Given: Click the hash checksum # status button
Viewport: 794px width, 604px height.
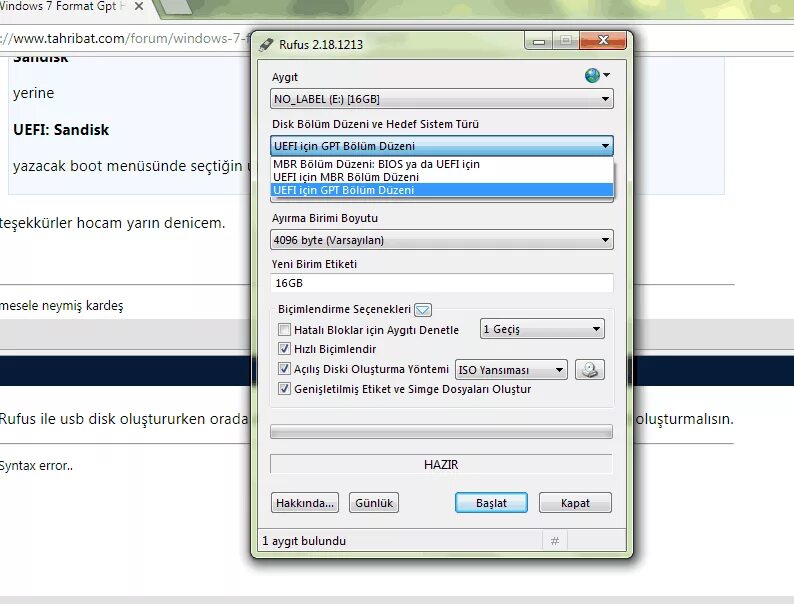Looking at the screenshot, I should (x=555, y=541).
